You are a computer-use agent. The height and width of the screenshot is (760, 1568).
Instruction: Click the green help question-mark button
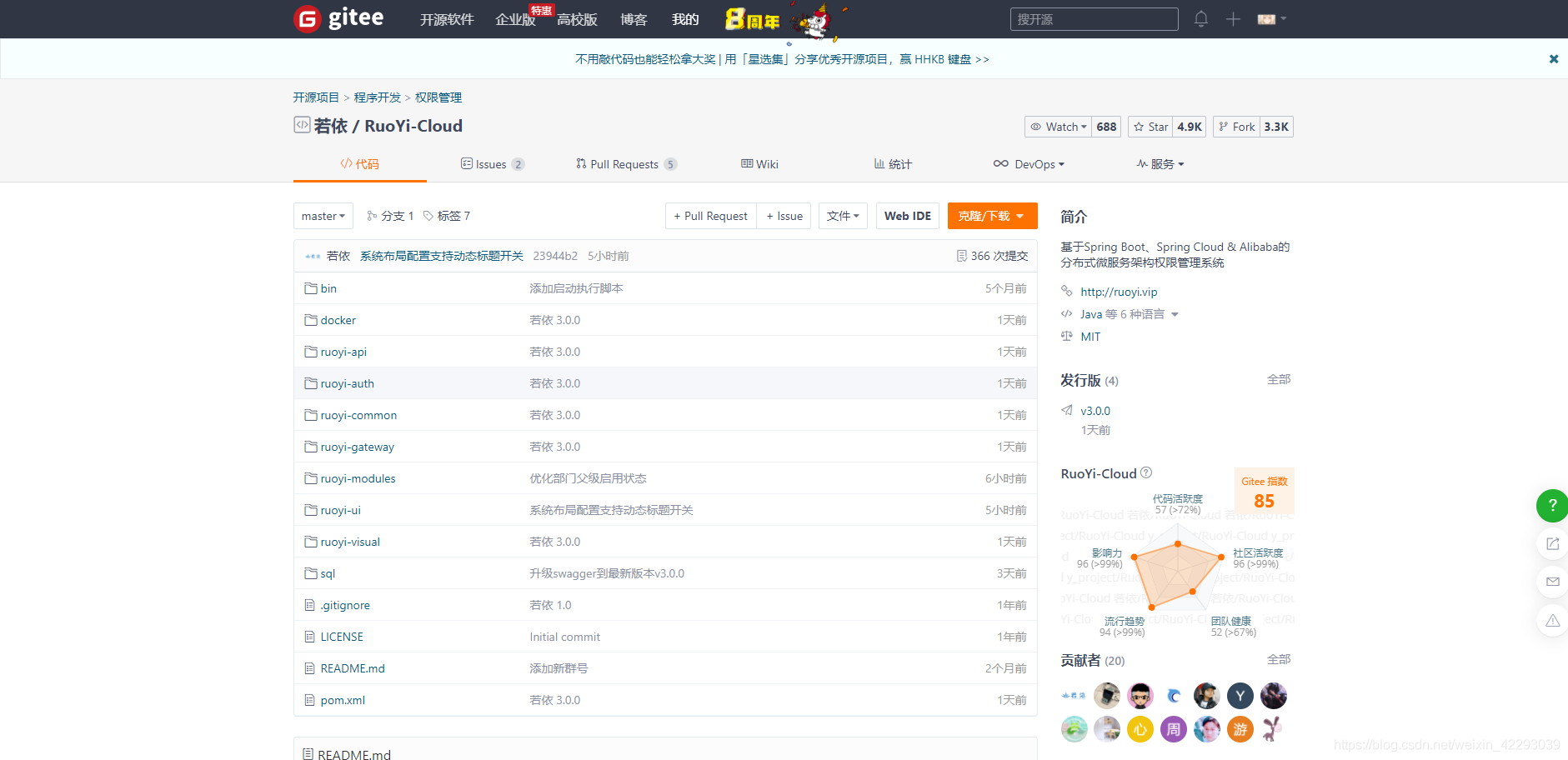point(1552,505)
